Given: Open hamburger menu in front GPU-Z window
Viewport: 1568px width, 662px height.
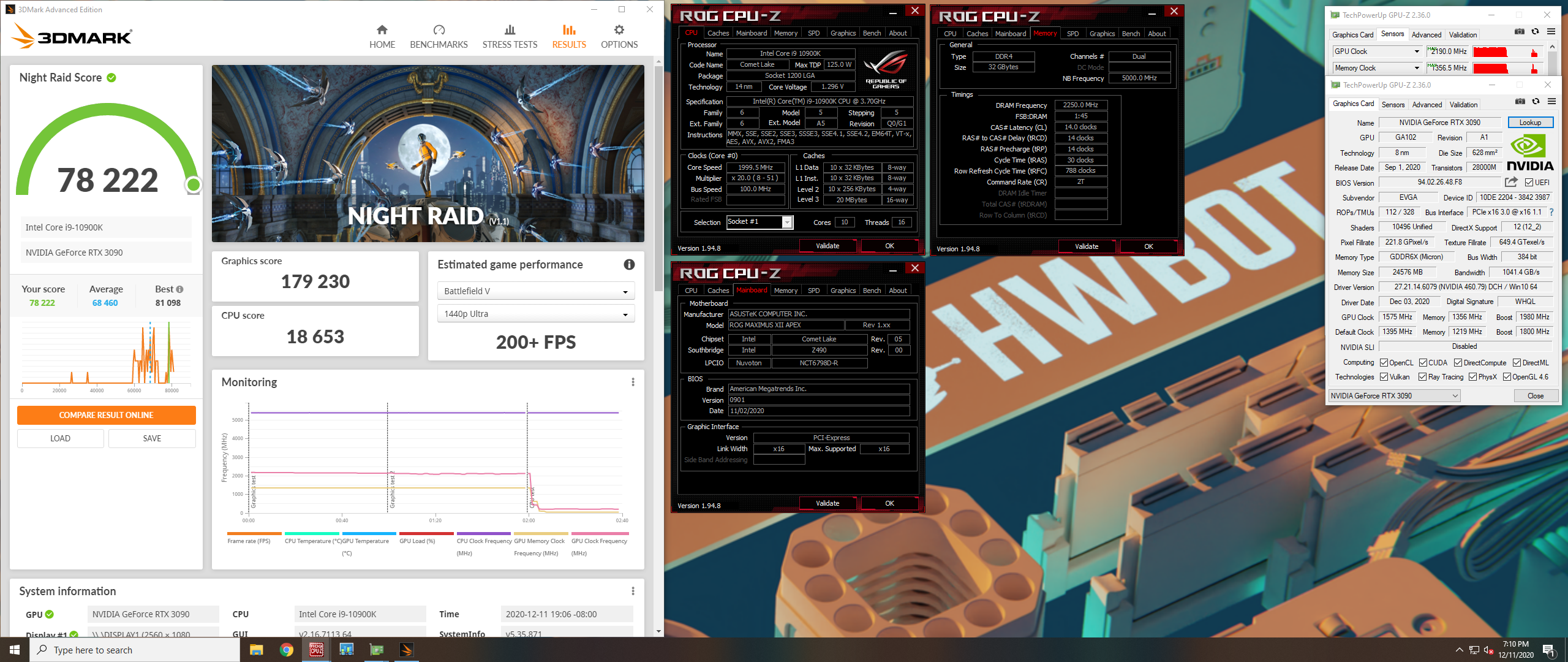Looking at the screenshot, I should pyautogui.click(x=1551, y=101).
